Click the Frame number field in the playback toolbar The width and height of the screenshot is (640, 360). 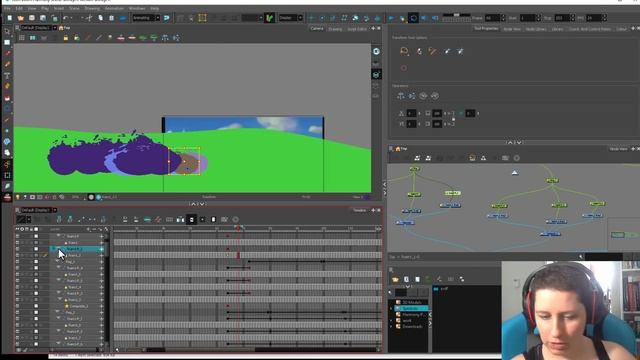point(492,18)
